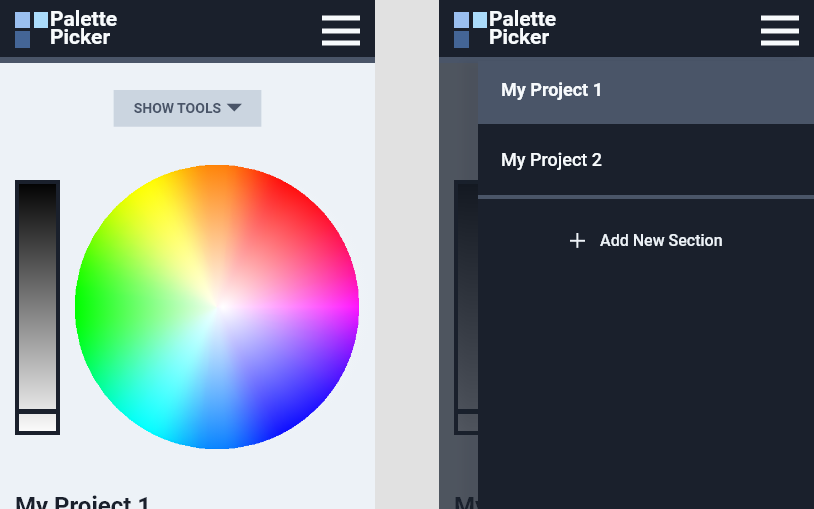Image resolution: width=814 pixels, height=509 pixels.
Task: Click the plus icon beside Add New Section
Action: click(x=577, y=240)
